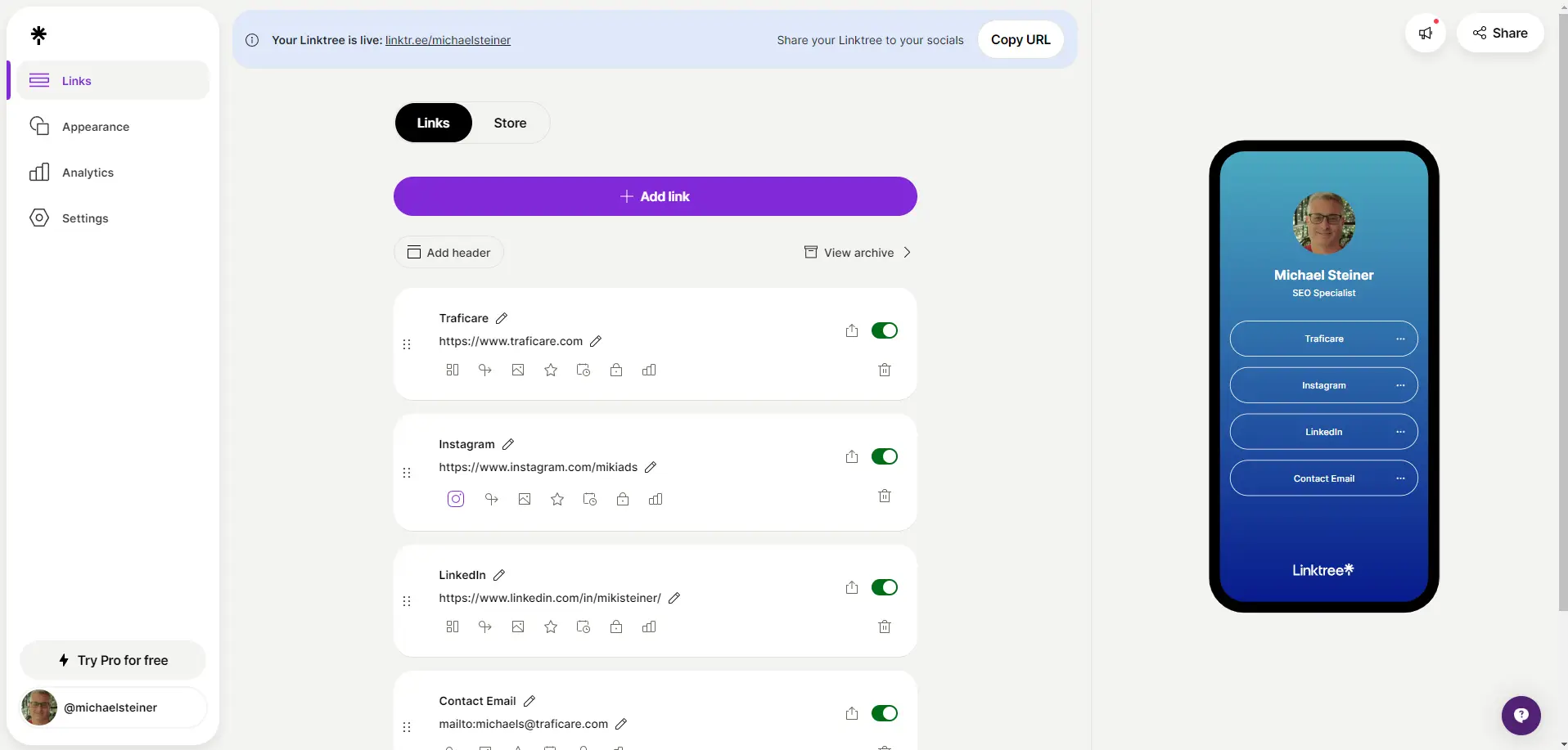
Task: Share the Contact Email link
Action: (x=852, y=713)
